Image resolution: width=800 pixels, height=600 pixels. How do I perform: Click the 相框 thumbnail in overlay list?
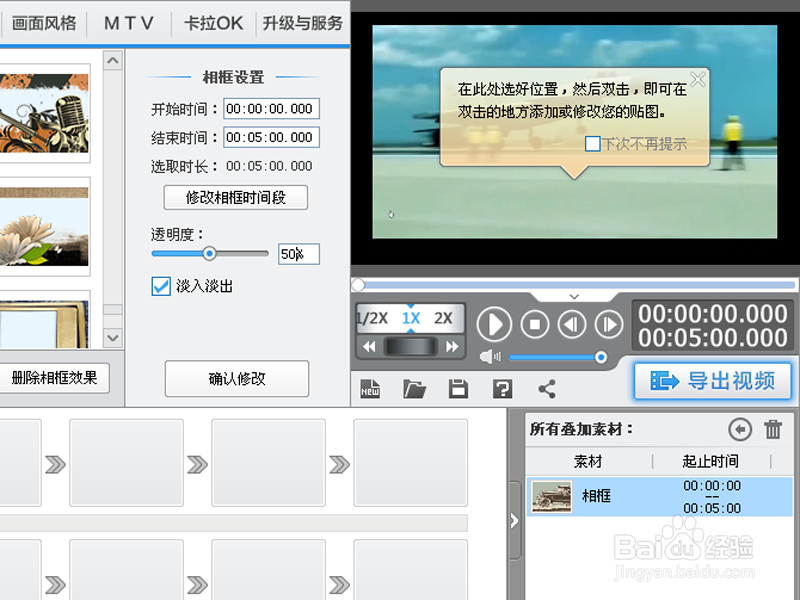pos(552,496)
